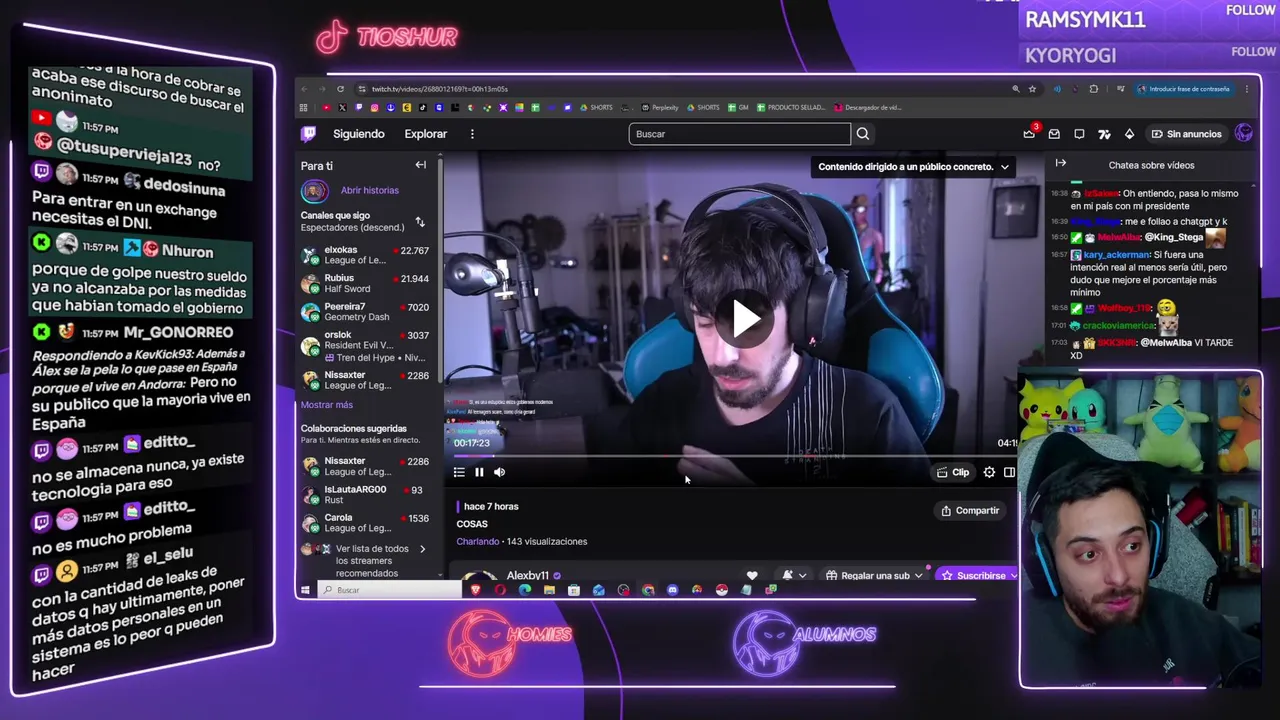The image size is (1280, 720).
Task: Open the Perplexity bookmark
Action: (660, 107)
